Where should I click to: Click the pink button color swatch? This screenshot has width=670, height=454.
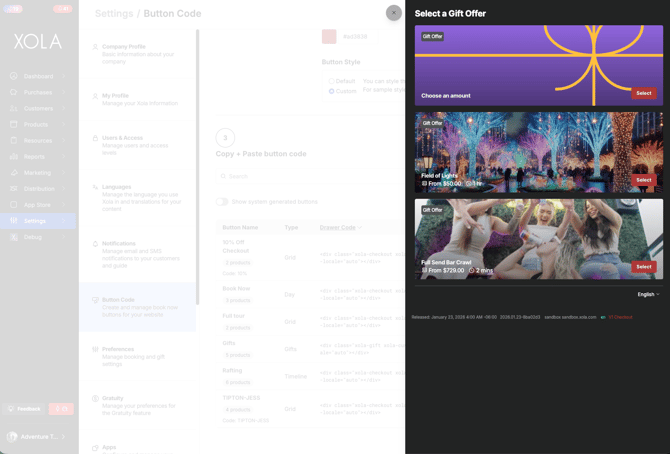(x=329, y=36)
